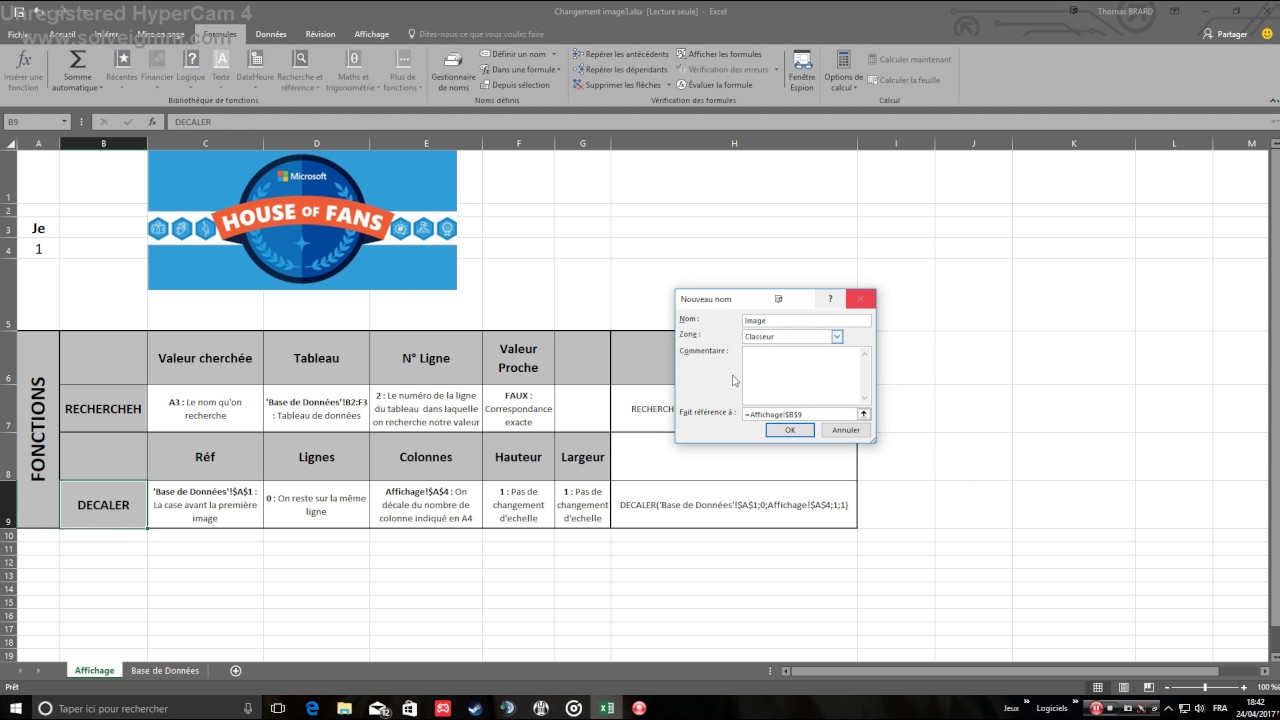Click the Fait référence à field

point(800,414)
